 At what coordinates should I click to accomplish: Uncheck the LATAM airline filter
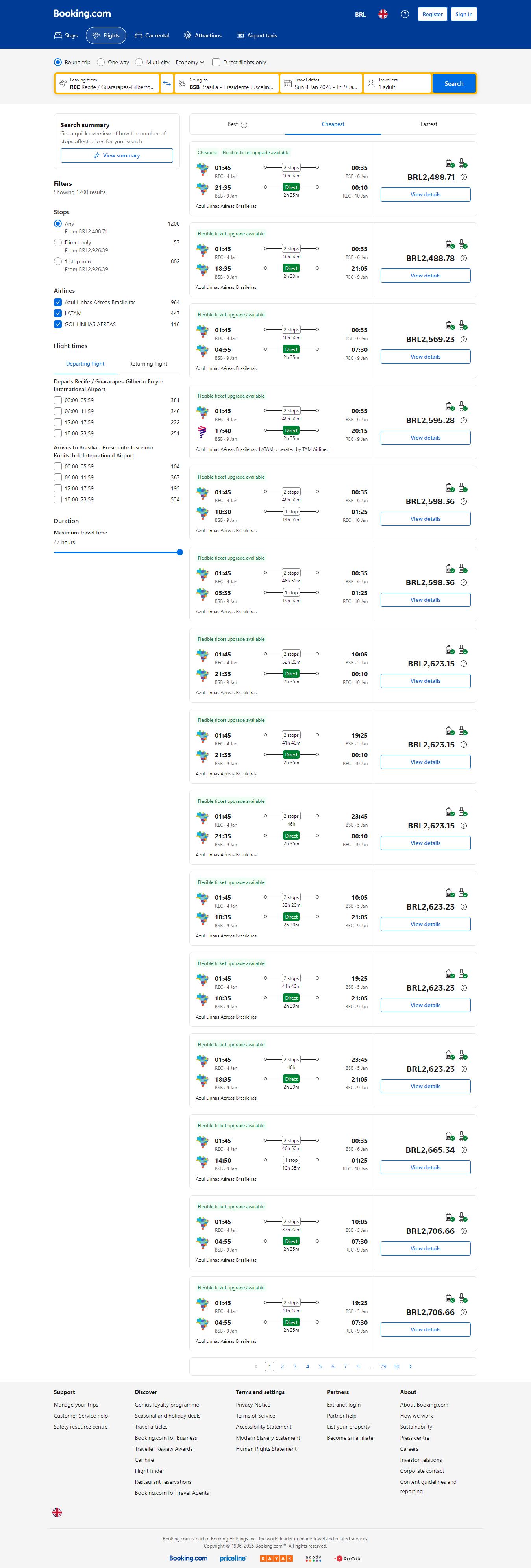(58, 313)
